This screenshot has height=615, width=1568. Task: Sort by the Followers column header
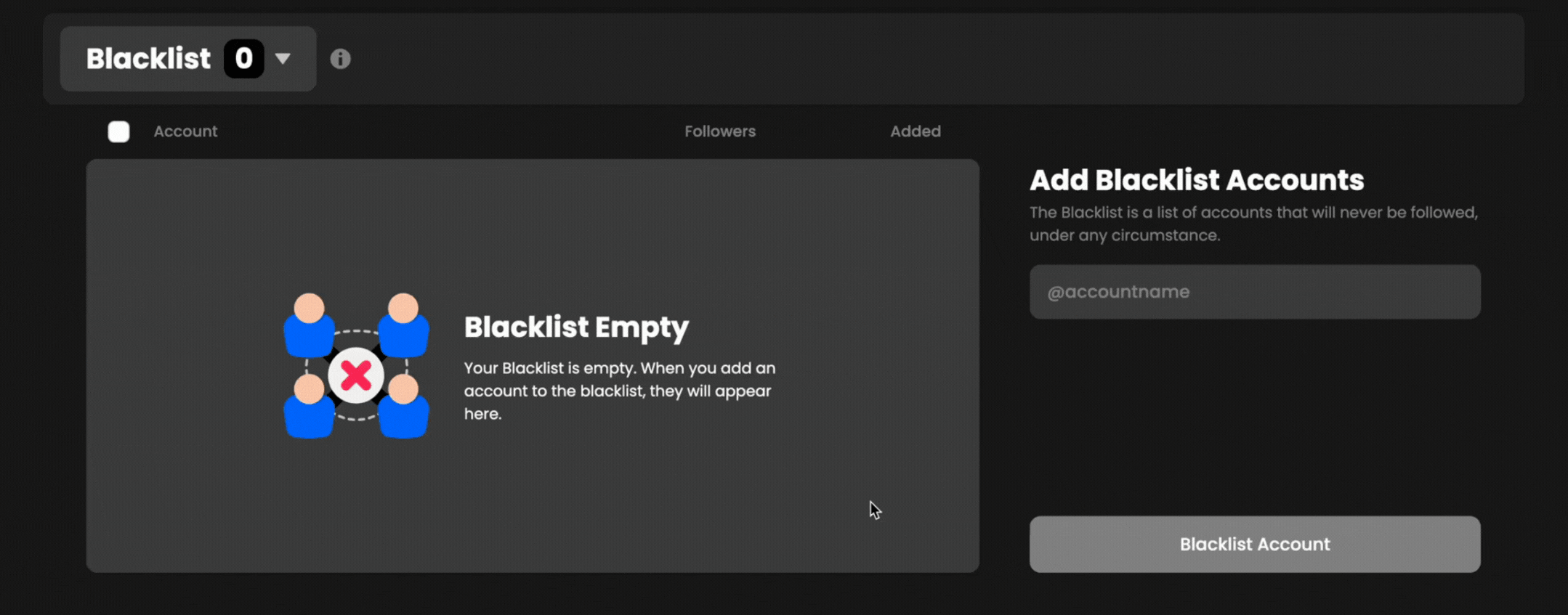click(720, 131)
